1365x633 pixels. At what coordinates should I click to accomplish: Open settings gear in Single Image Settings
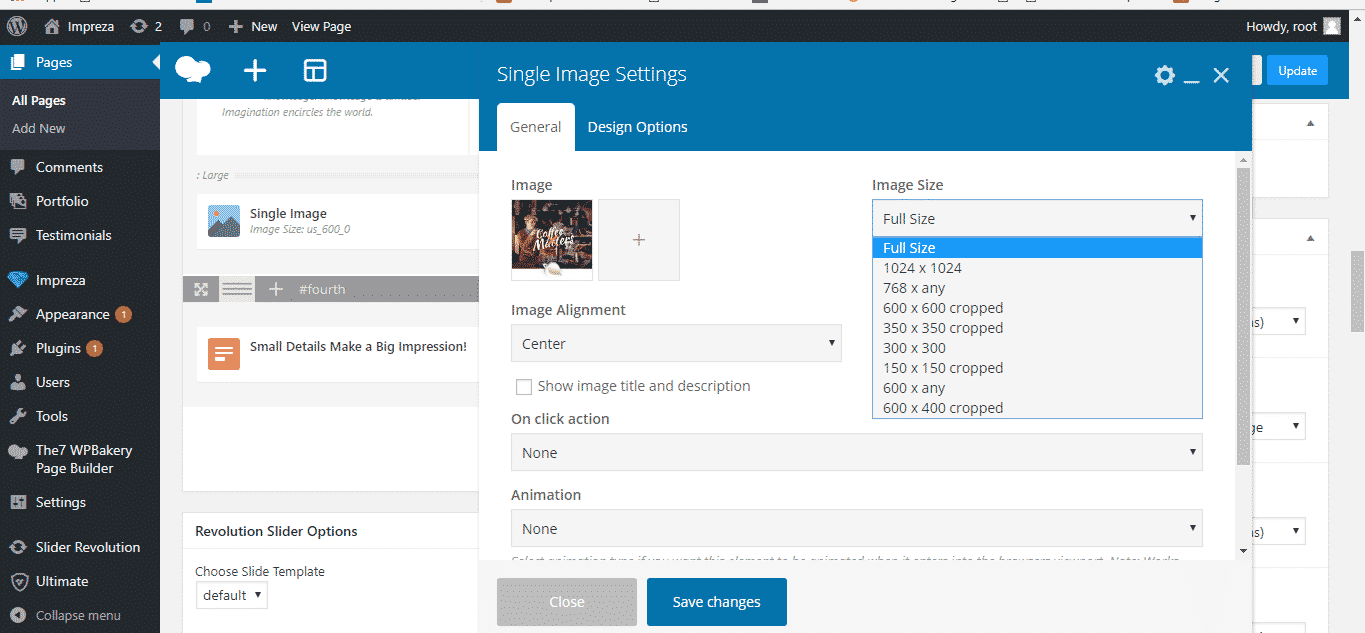[1164, 75]
